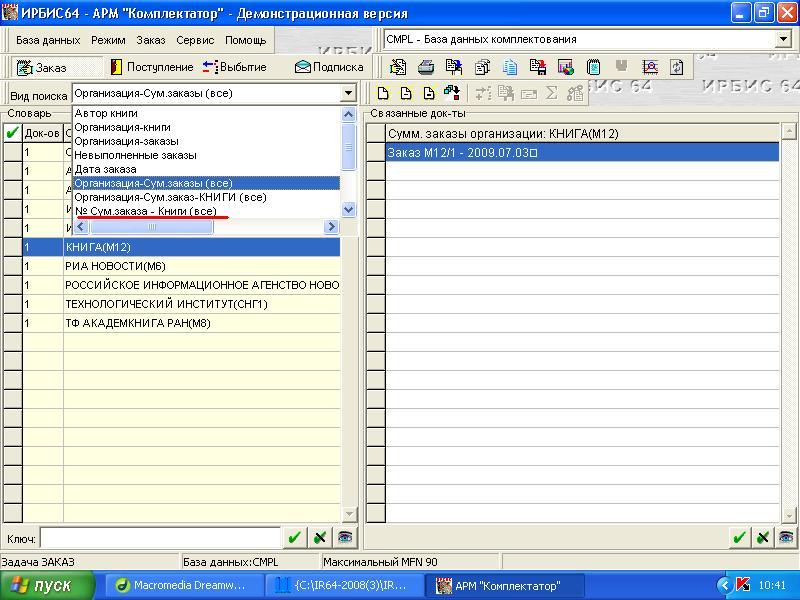
Task: Click the crossed checkmark in the right panel
Action: click(763, 538)
